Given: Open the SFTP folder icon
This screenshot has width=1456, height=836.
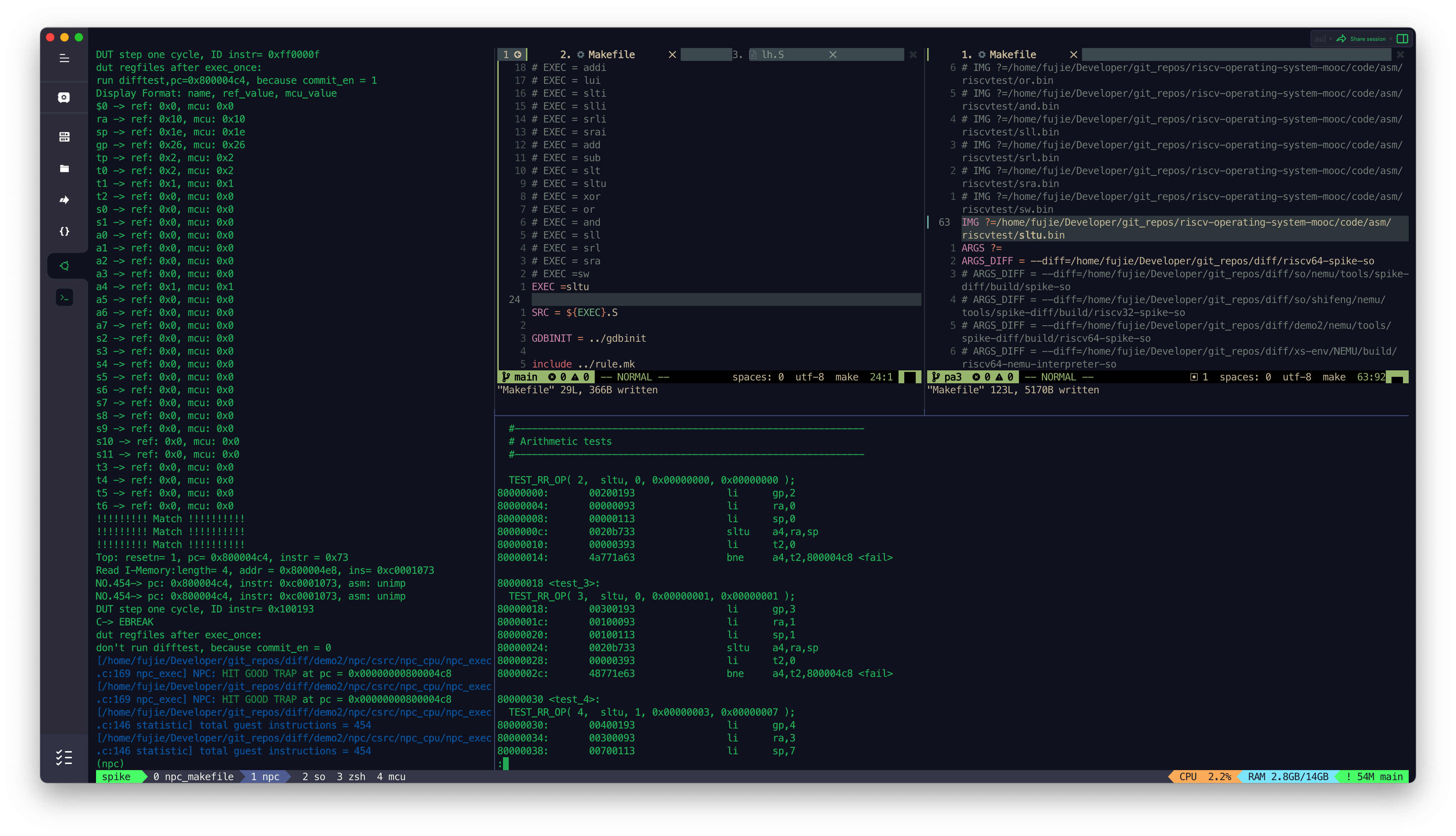Looking at the screenshot, I should (x=64, y=168).
